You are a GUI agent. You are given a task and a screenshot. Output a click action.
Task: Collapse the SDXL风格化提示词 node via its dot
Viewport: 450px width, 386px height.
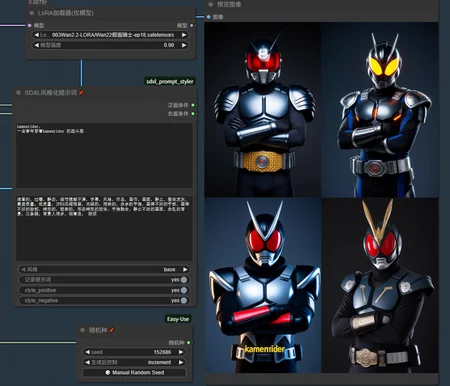[x=18, y=93]
